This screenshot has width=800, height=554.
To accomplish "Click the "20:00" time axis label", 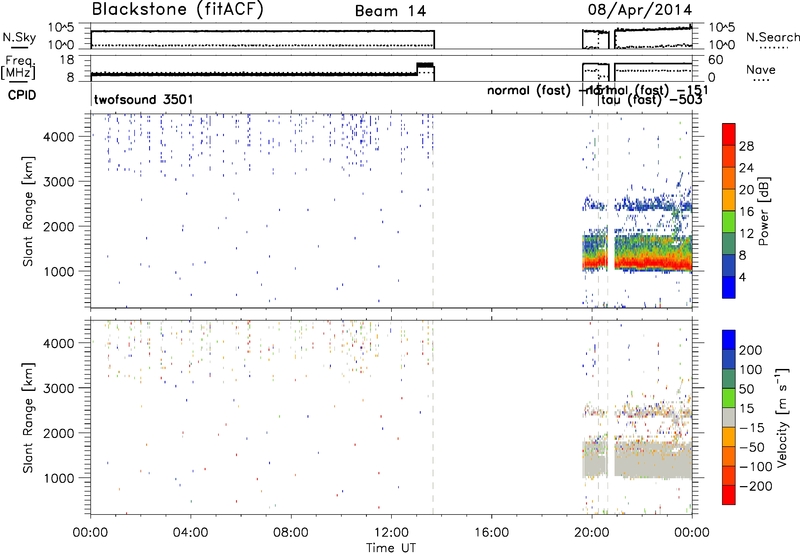I will (592, 533).
